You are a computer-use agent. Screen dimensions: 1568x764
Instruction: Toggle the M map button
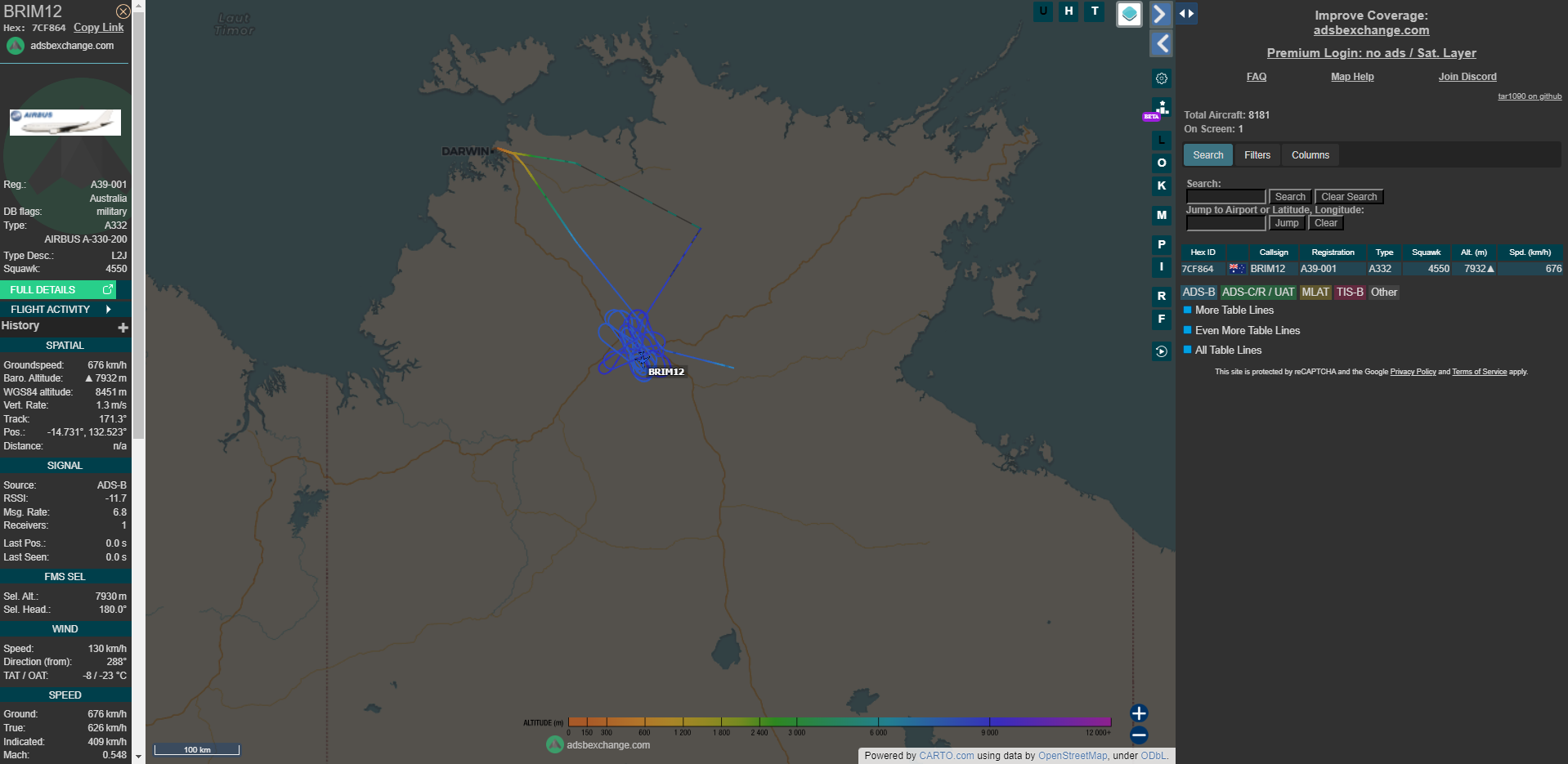pos(1162,216)
